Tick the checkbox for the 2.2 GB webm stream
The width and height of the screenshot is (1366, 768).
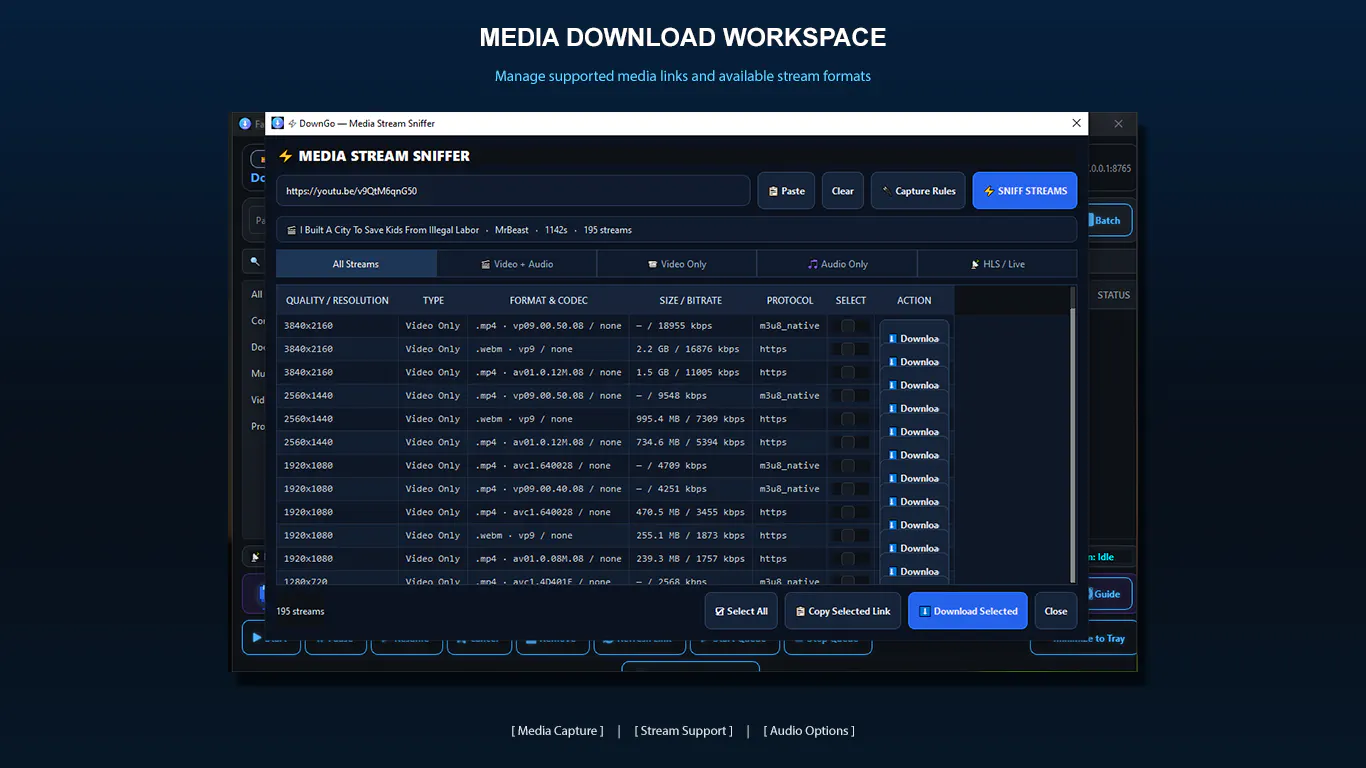[848, 349]
